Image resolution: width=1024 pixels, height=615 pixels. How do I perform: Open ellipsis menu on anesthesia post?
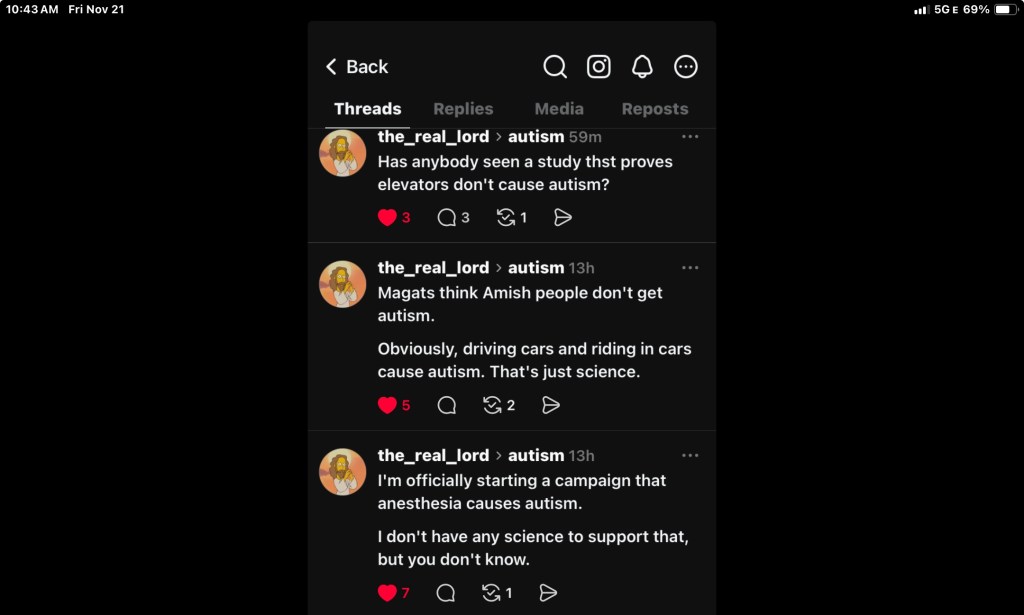690,456
